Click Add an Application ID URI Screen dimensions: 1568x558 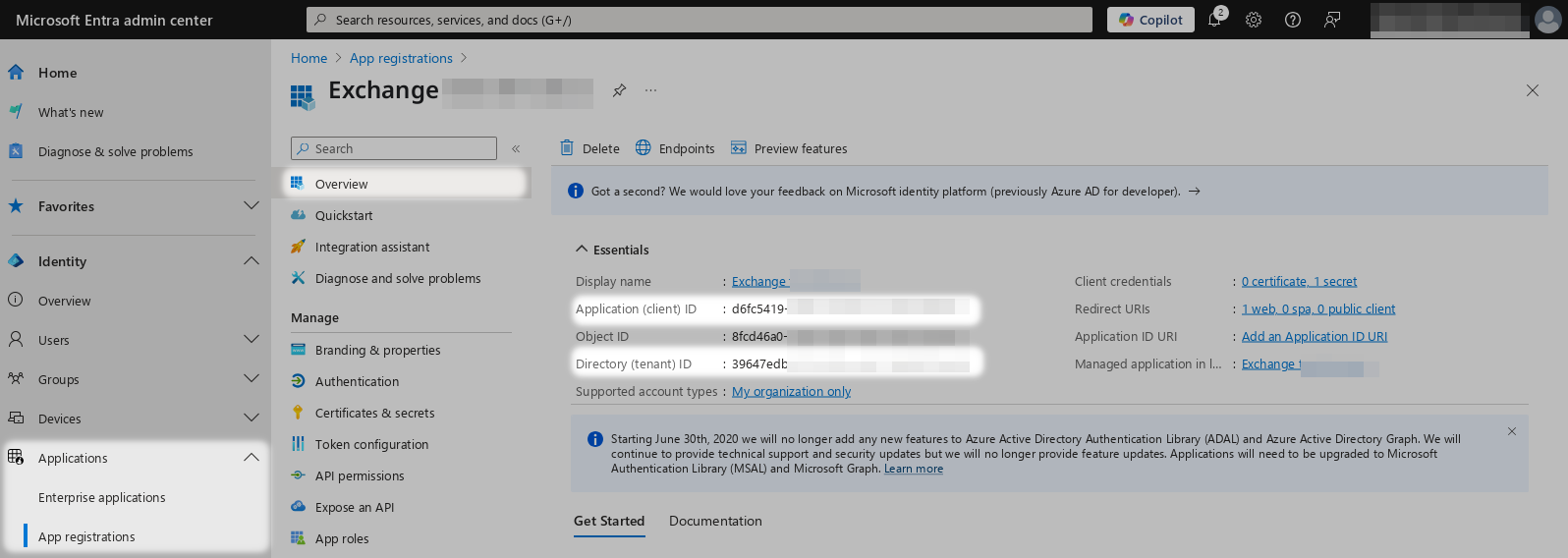[1315, 336]
